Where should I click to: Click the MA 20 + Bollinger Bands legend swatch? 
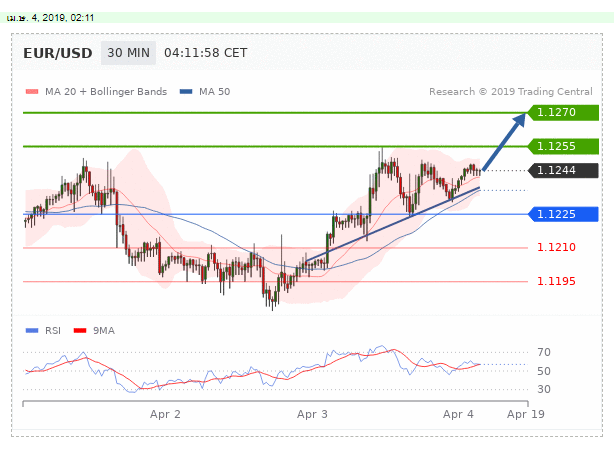[x=32, y=92]
